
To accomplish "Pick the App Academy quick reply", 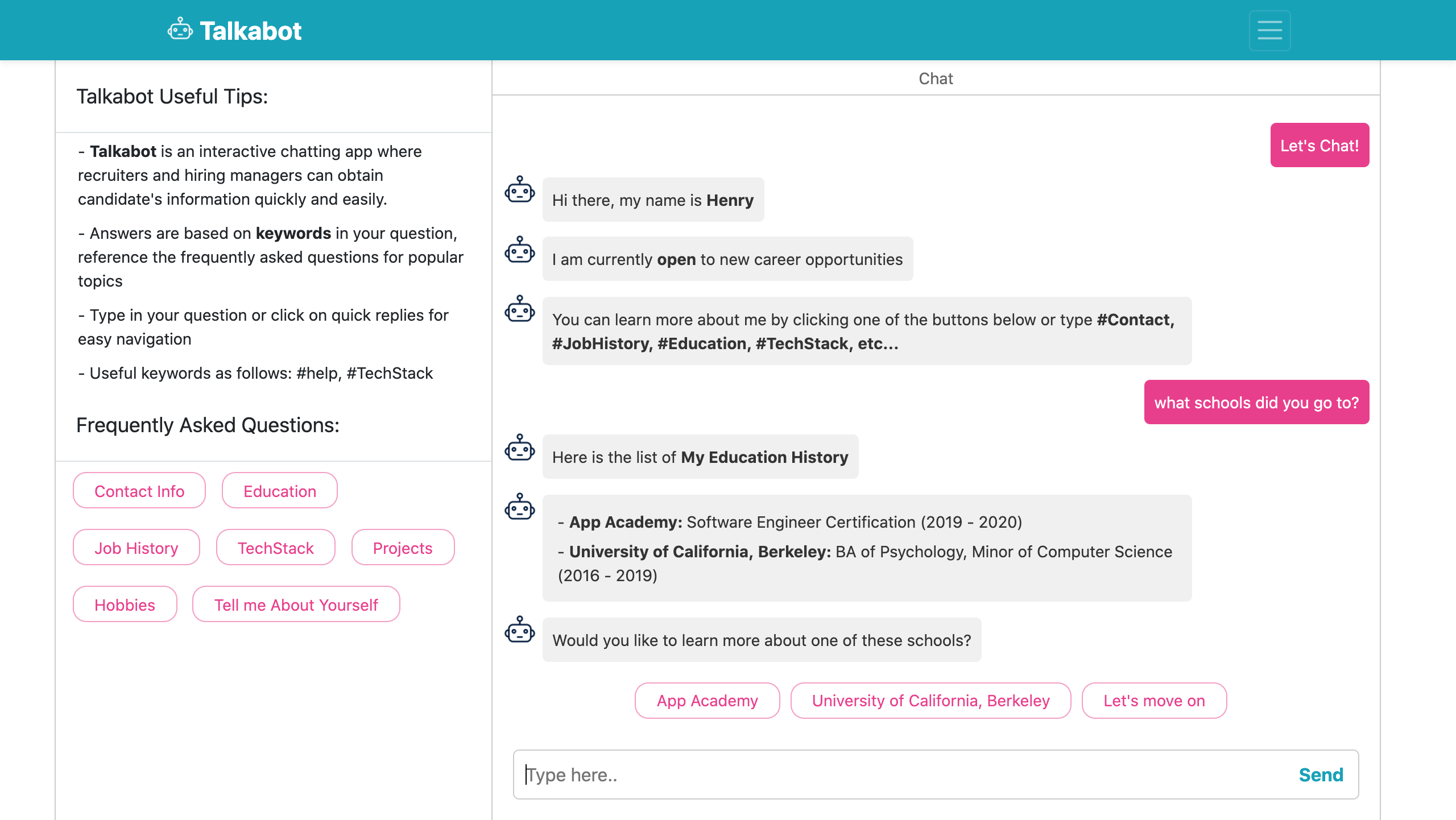I will (707, 701).
